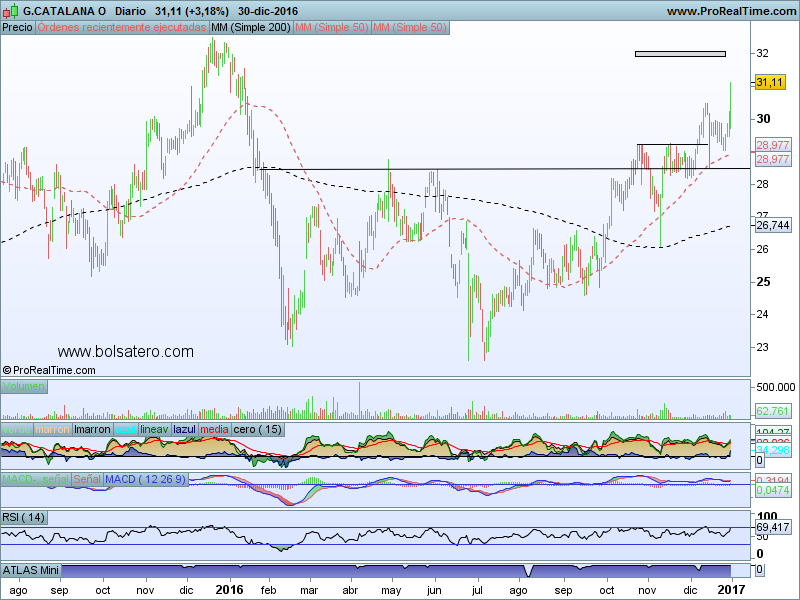The height and width of the screenshot is (600, 800).
Task: Click the 26,744 moving average value tag
Action: click(773, 226)
